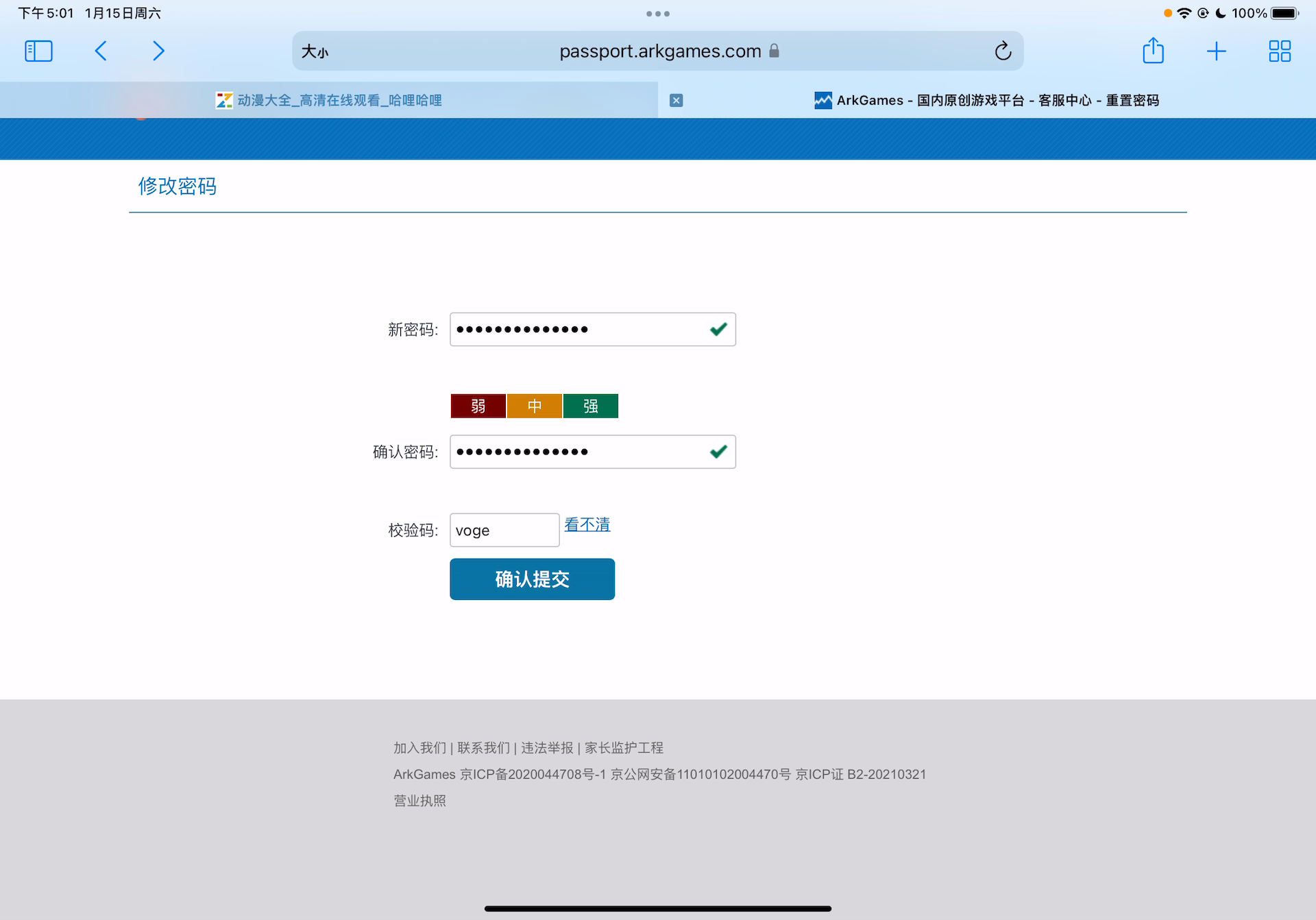
Task: Click 看不清 to refresh captcha
Action: point(587,524)
